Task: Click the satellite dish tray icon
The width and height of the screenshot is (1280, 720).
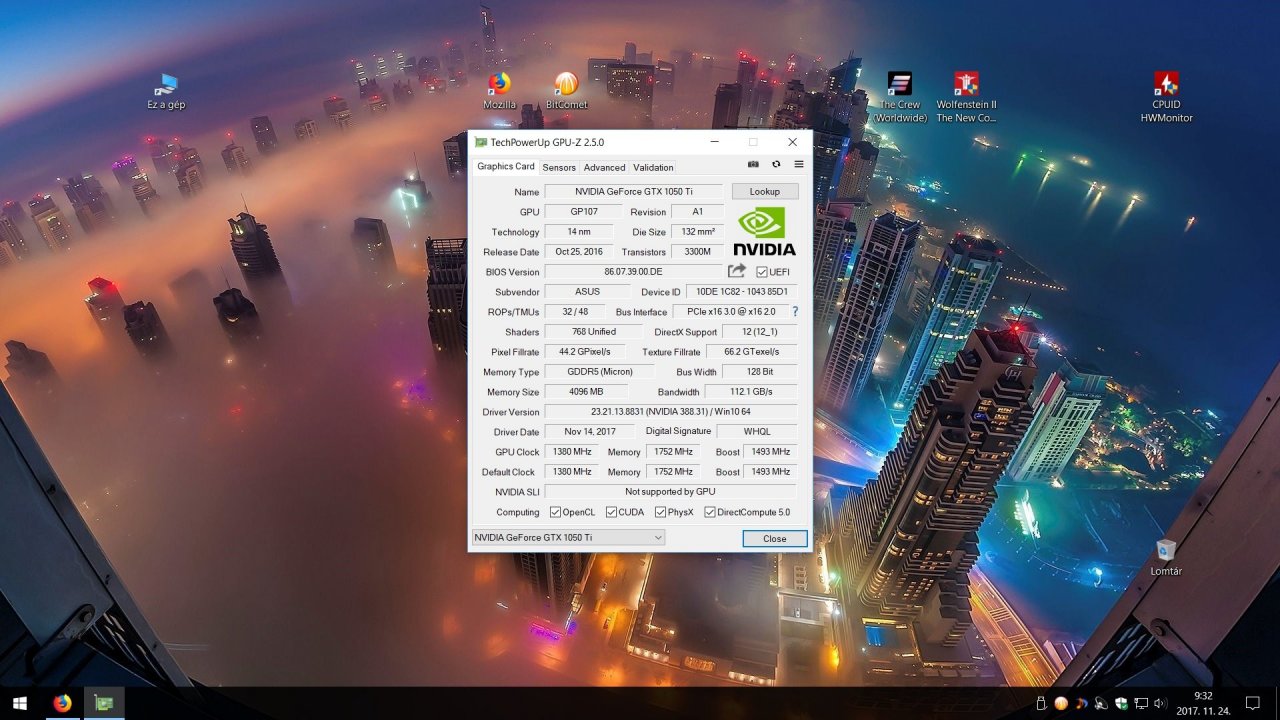Action: point(1101,703)
